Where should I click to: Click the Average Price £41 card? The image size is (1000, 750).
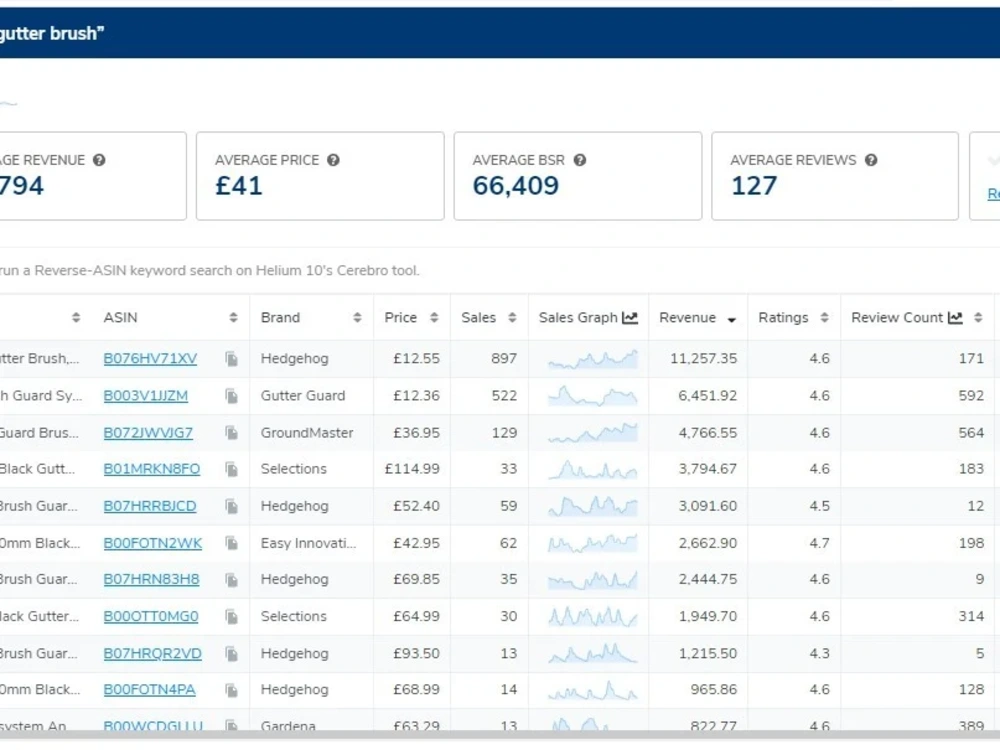320,176
